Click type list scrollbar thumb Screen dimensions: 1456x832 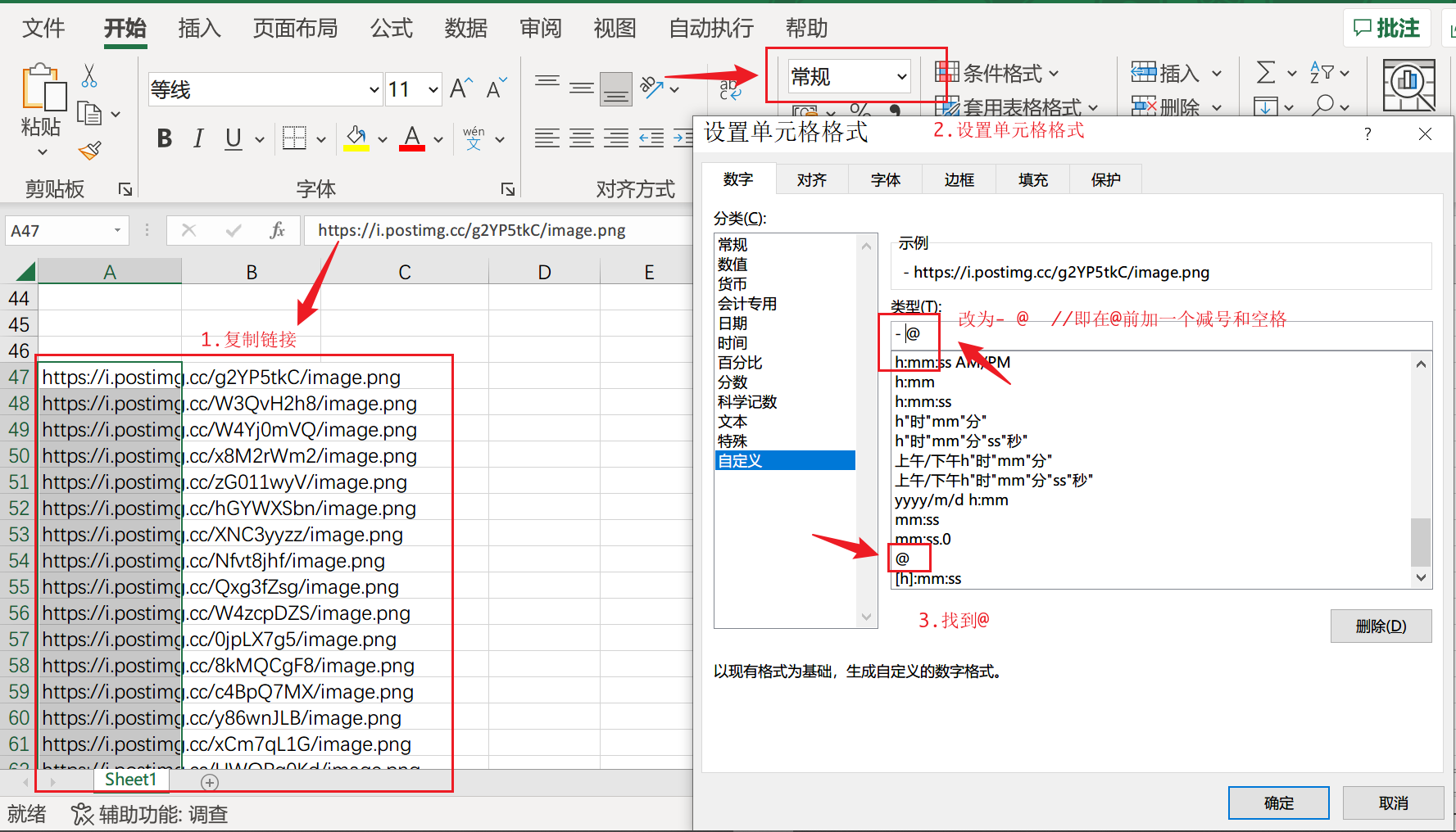pos(1421,541)
